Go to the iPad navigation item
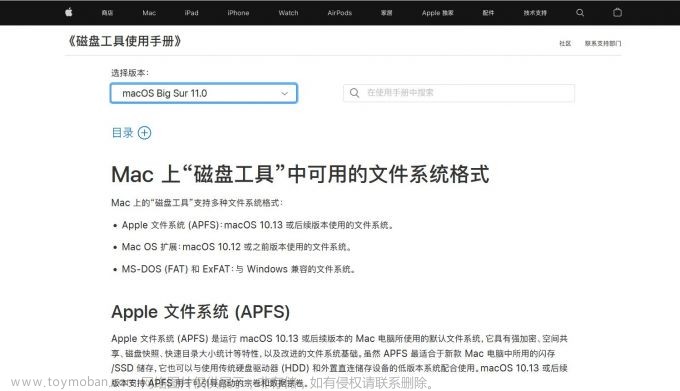 [191, 13]
